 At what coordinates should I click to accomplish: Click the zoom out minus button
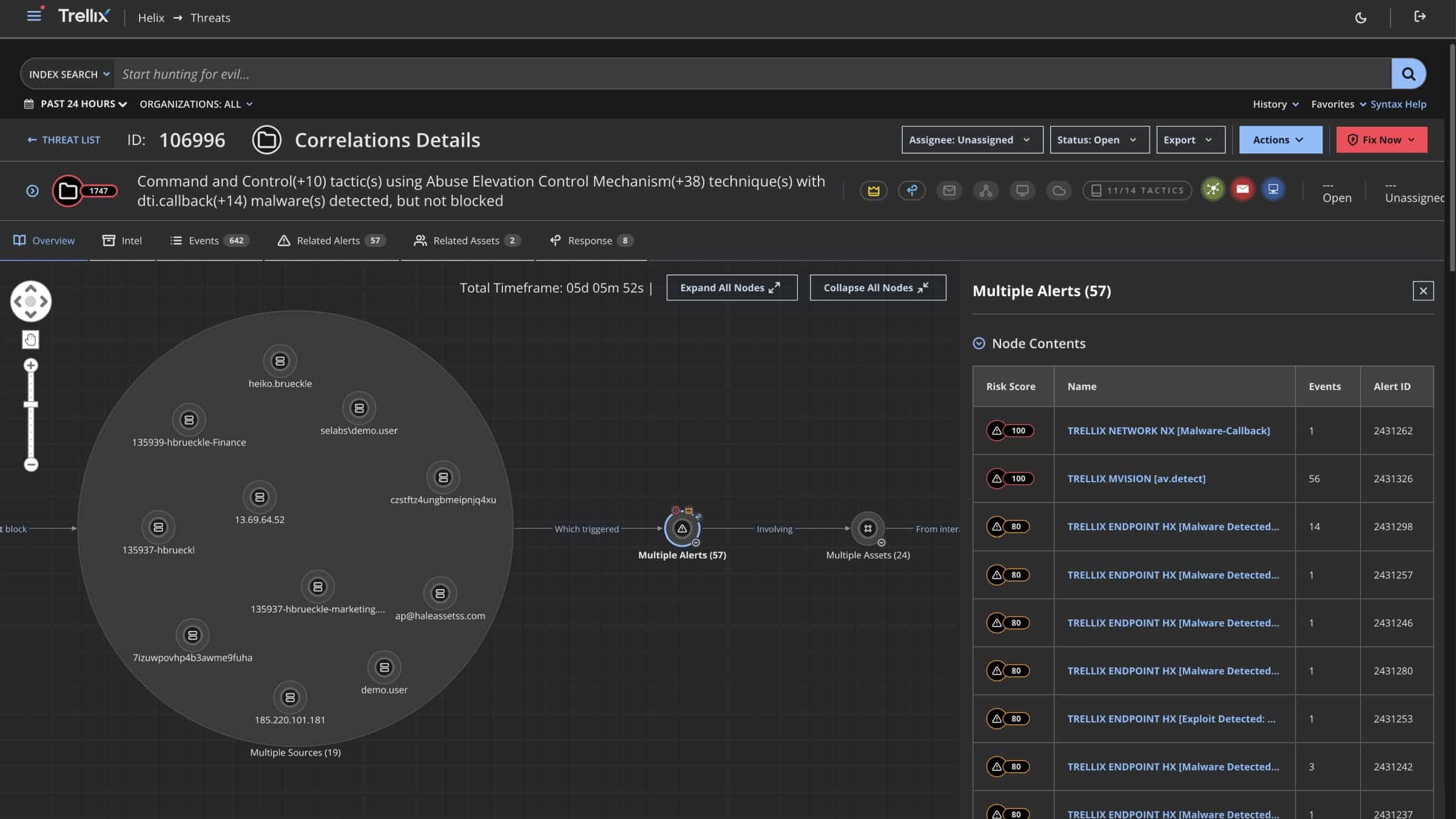pos(30,465)
